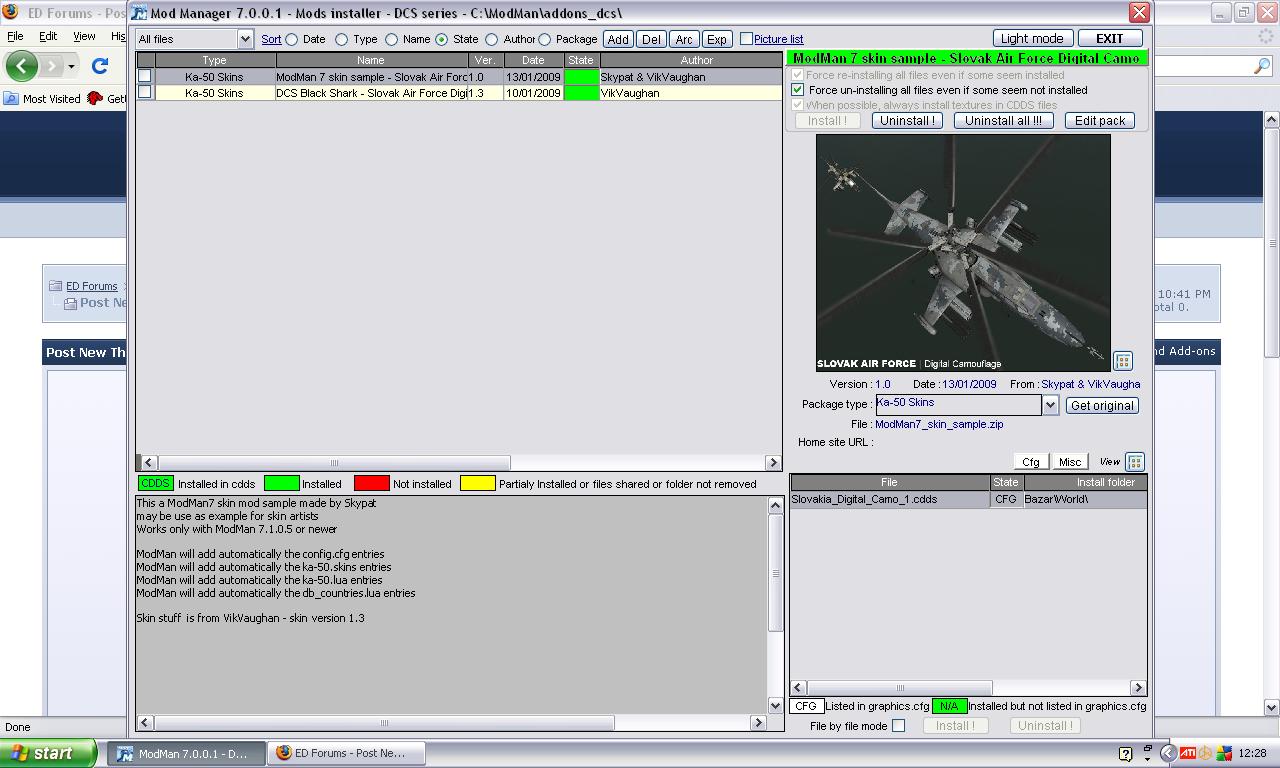This screenshot has width=1280, height=768.
Task: Click the Get original button
Action: click(1102, 405)
